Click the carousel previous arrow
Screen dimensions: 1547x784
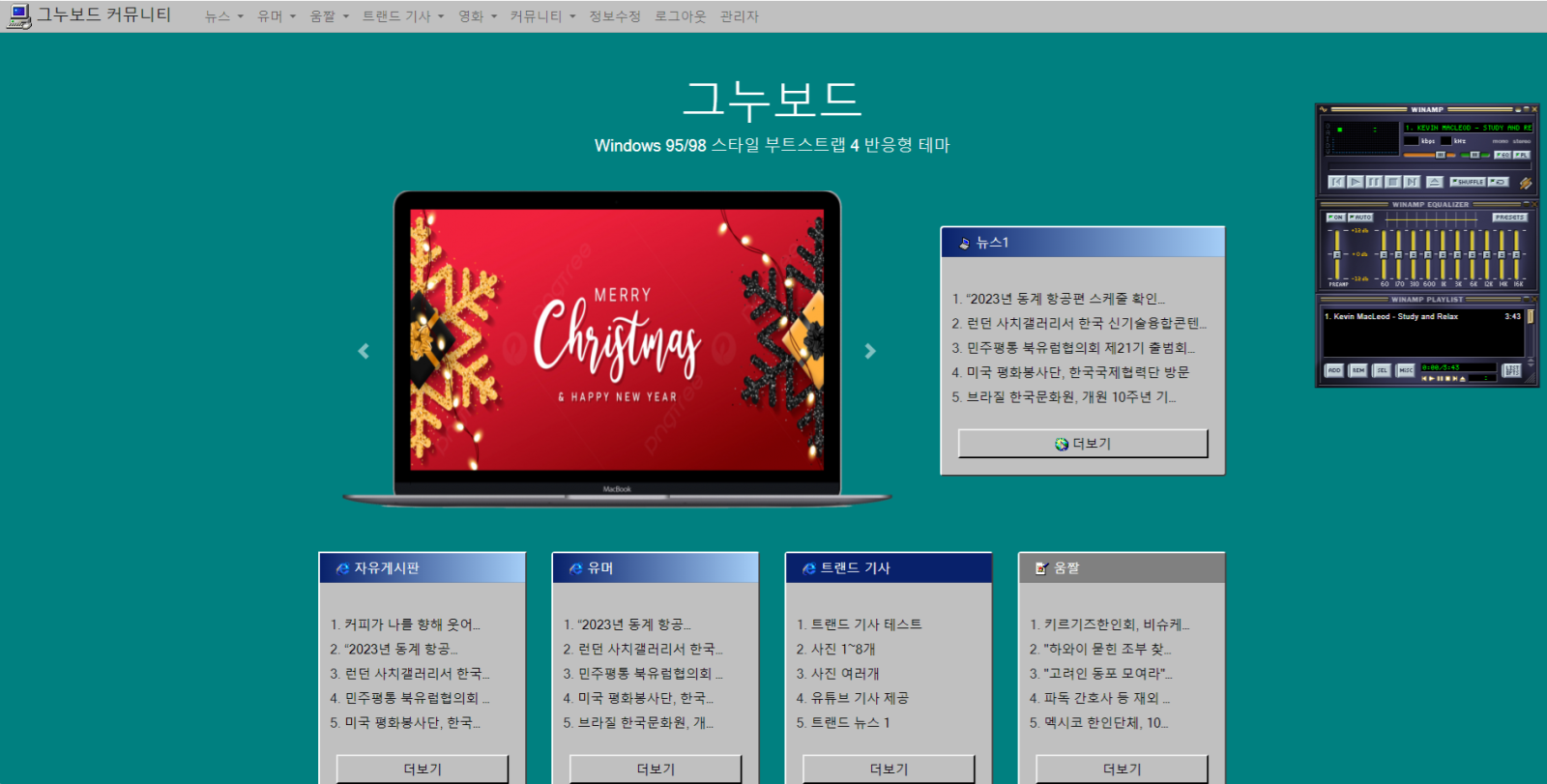364,351
